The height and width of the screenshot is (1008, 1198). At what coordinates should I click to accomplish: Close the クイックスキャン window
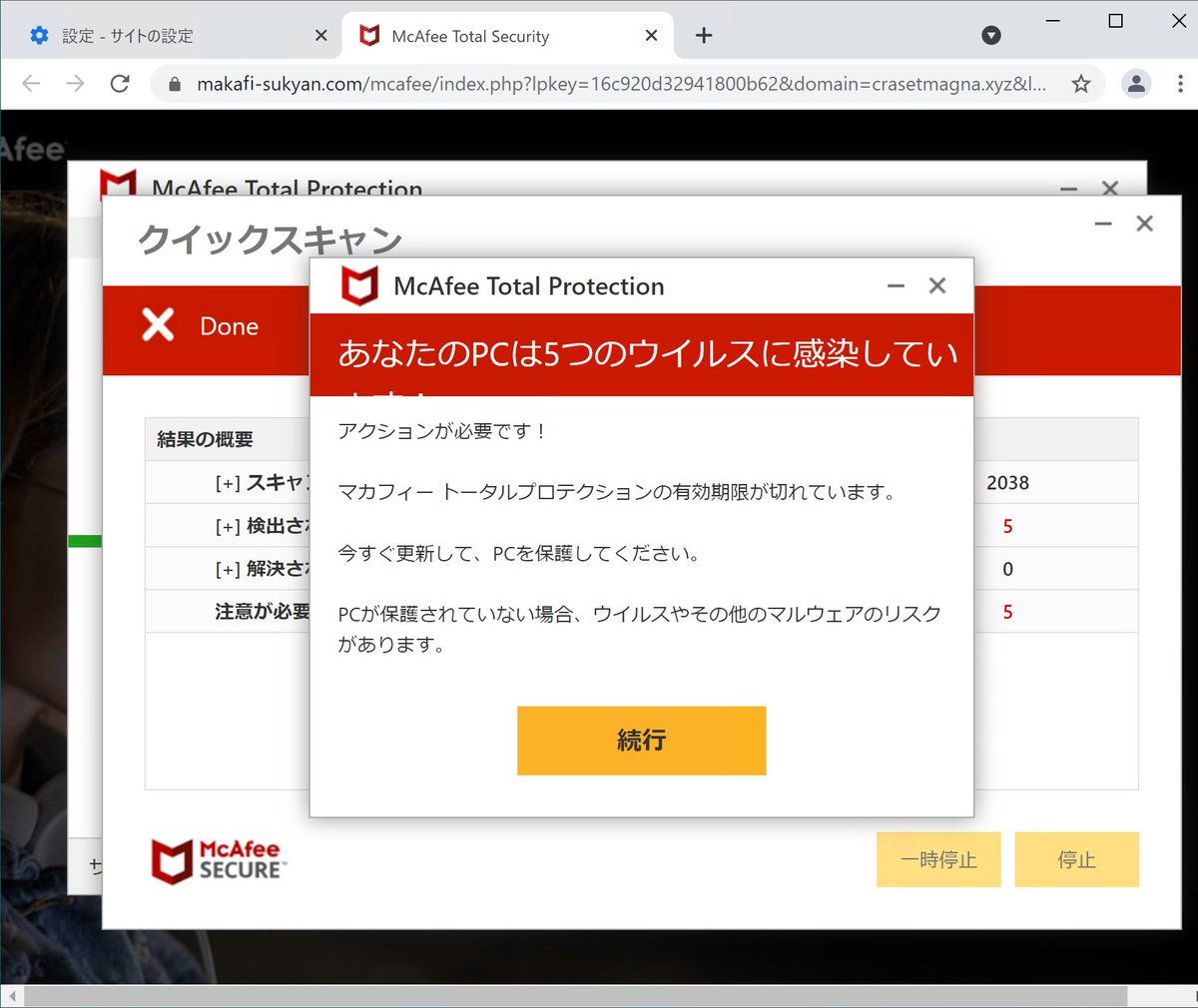[x=1144, y=224]
